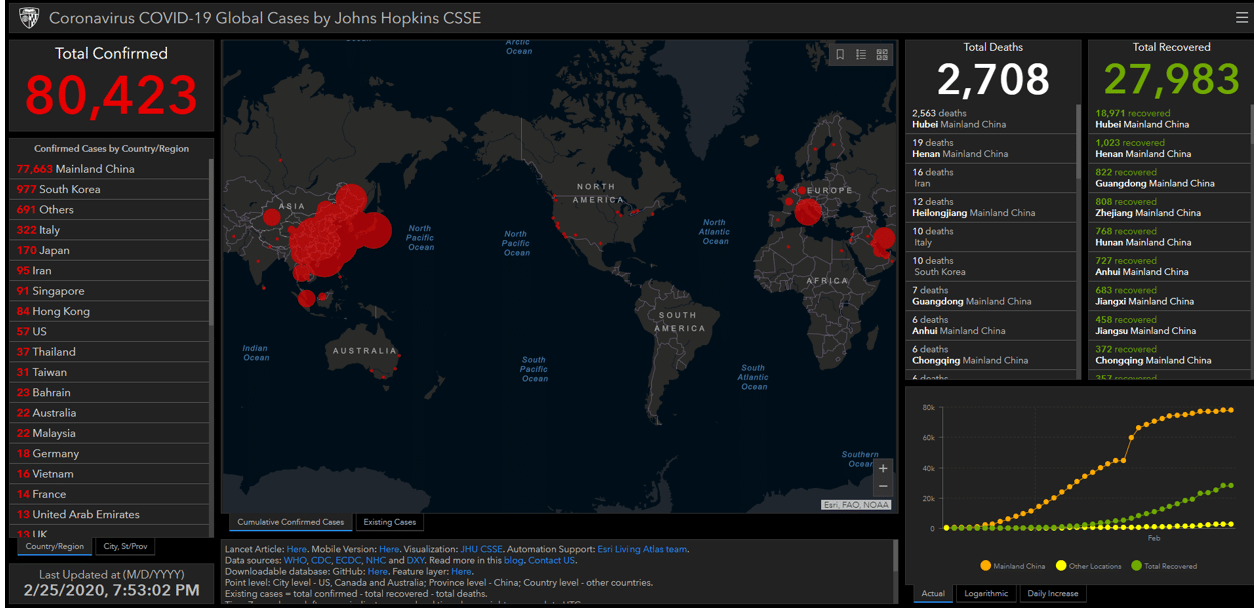This screenshot has height=608, width=1260.
Task: Select the '57 US' row
Action: point(110,331)
